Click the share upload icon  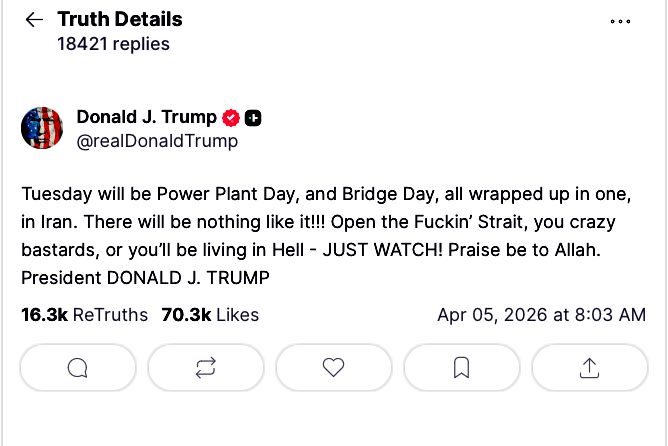(x=590, y=368)
